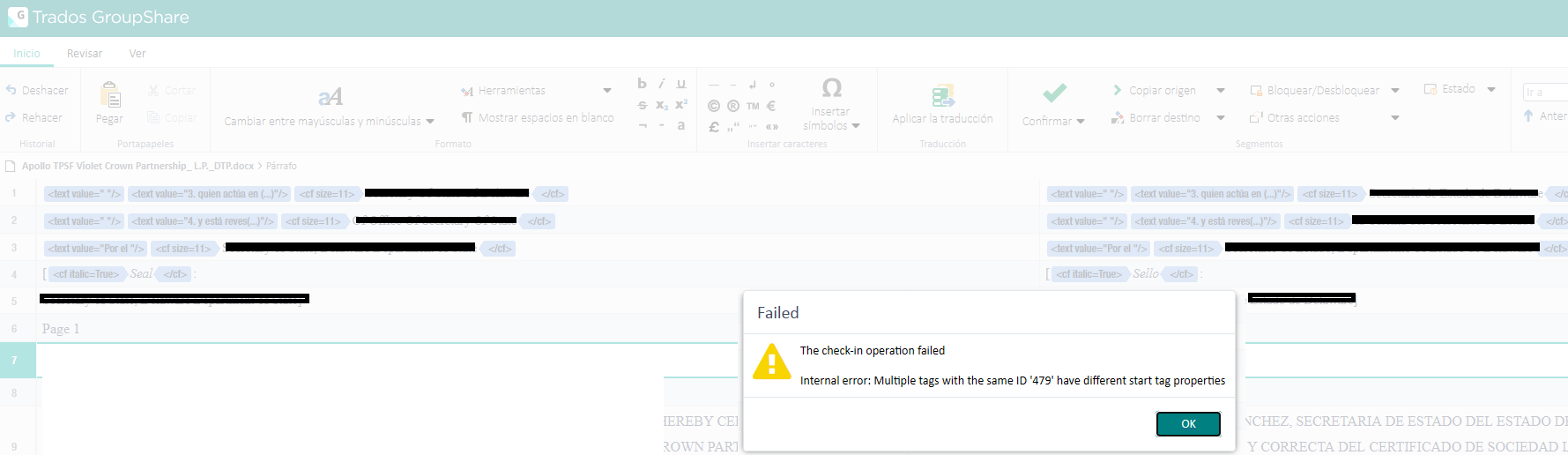Insert an em dash character
Screen dimensions: 1568x455
click(x=714, y=85)
